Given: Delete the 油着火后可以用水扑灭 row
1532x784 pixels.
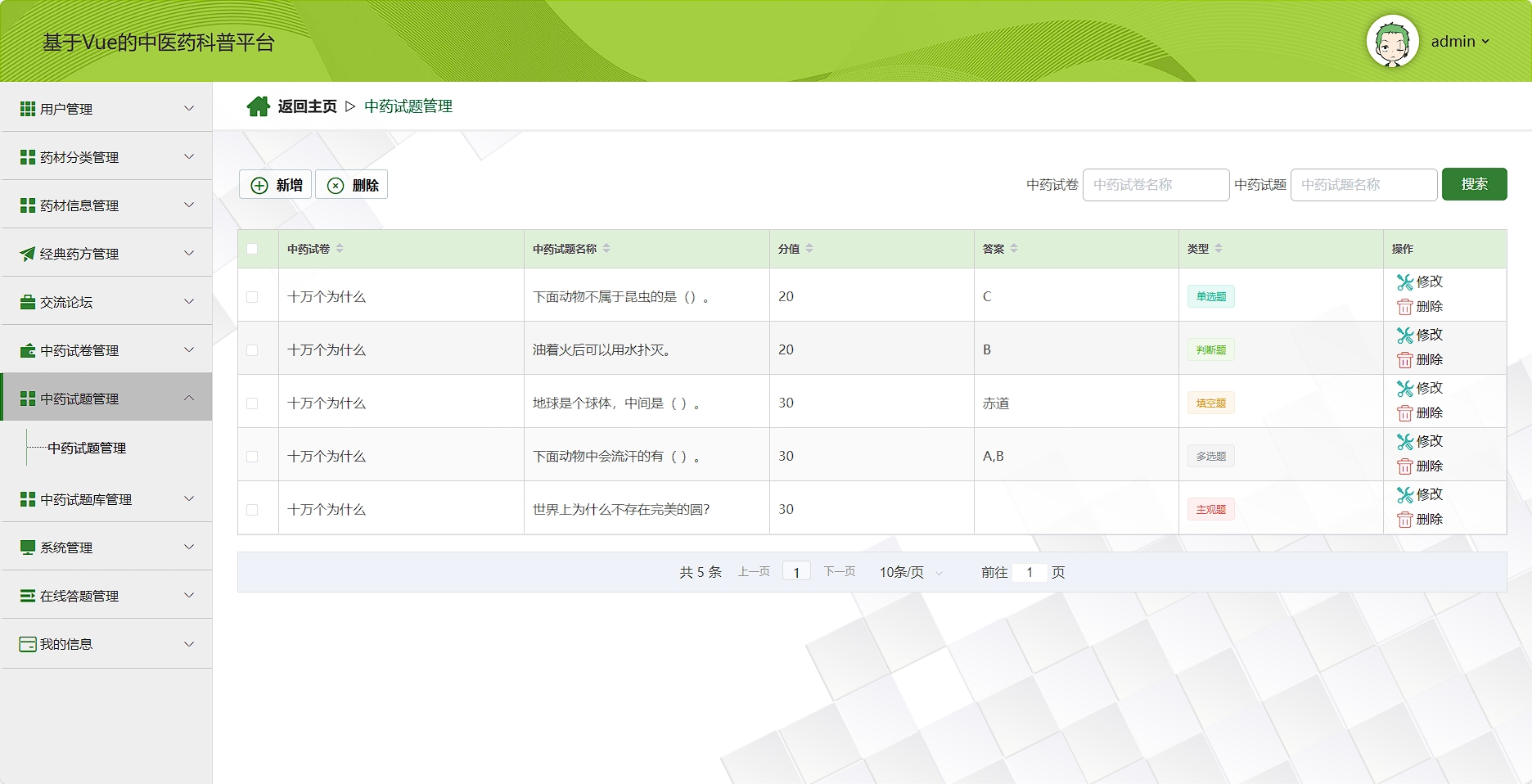Looking at the screenshot, I should pos(1420,360).
